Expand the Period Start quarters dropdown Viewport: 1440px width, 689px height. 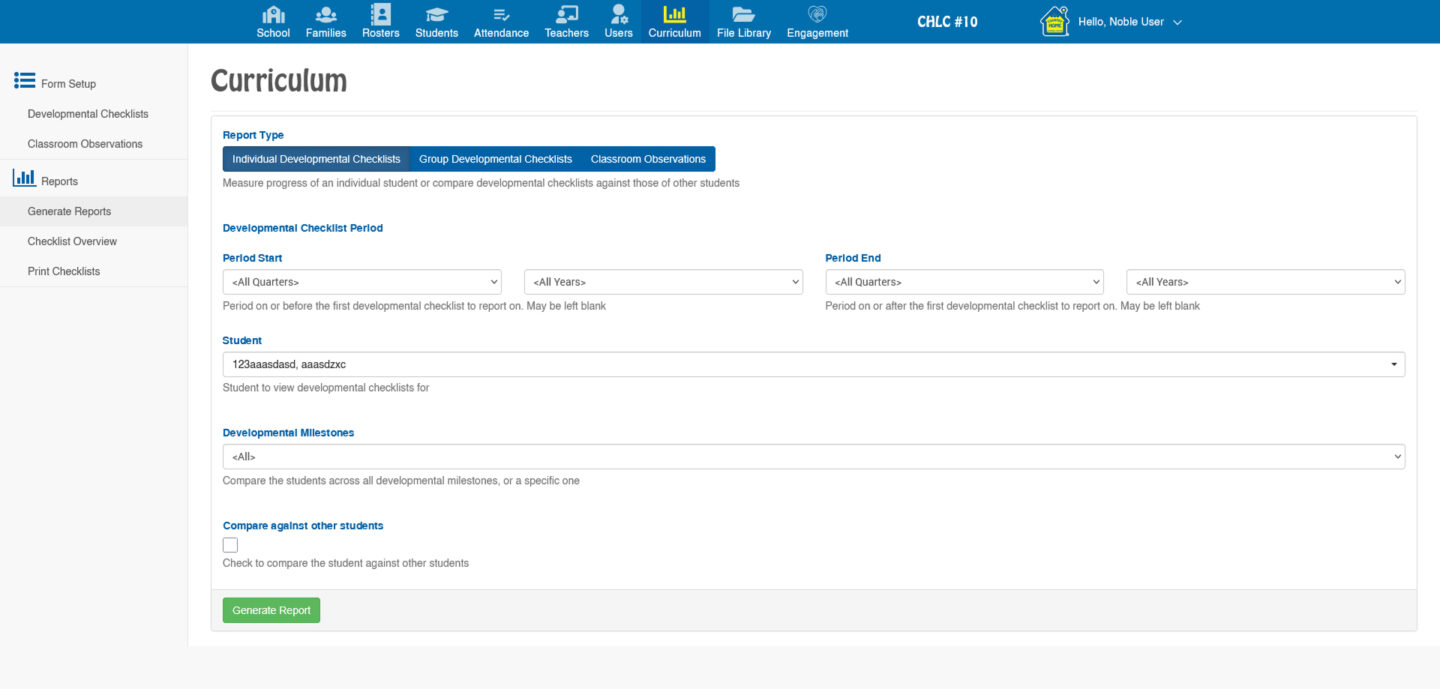pos(361,282)
